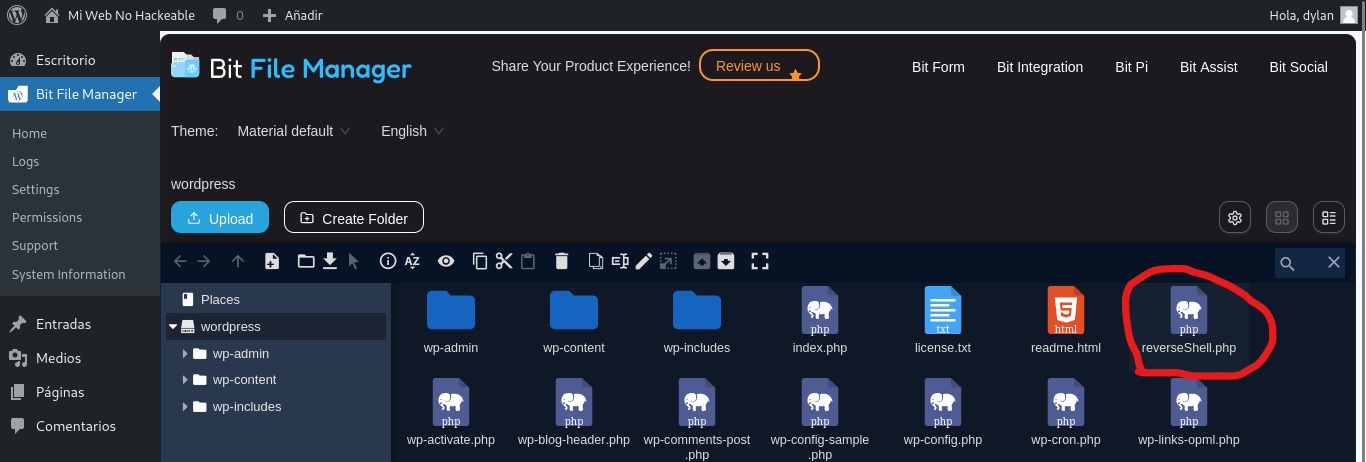Screen dimensions: 1366x462
Task: Close the search box with X
Action: (x=1334, y=262)
